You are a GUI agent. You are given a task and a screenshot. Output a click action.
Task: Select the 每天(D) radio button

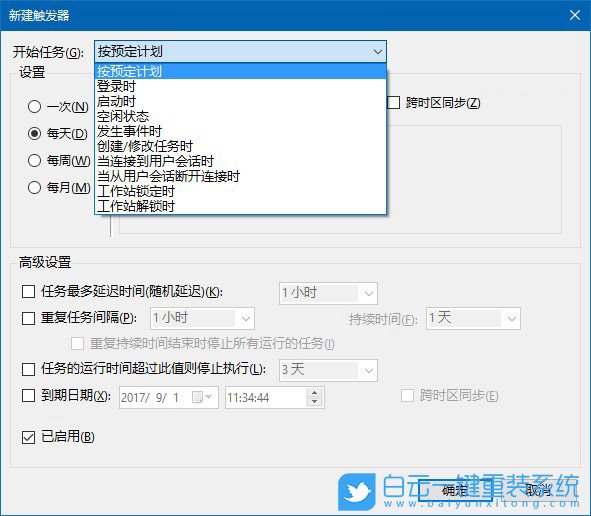click(34, 133)
